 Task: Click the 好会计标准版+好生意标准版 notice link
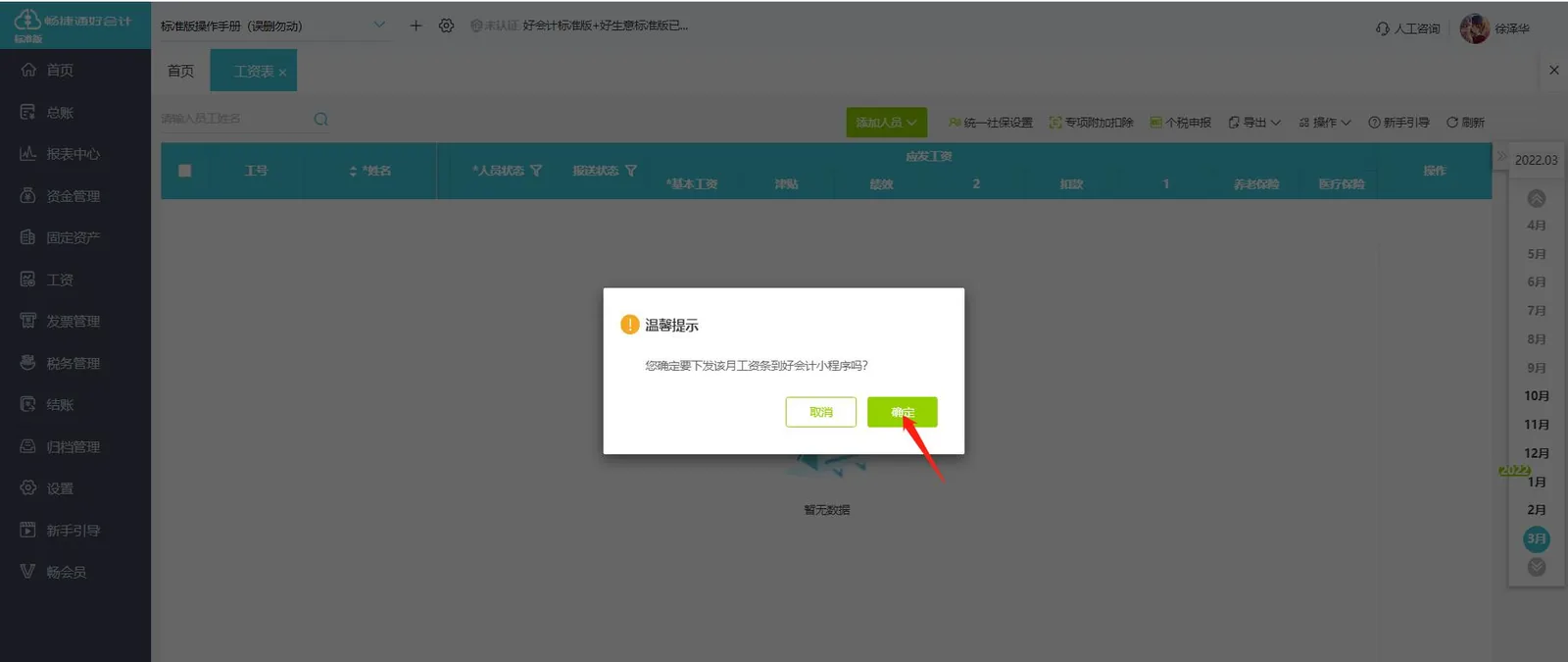tap(605, 25)
